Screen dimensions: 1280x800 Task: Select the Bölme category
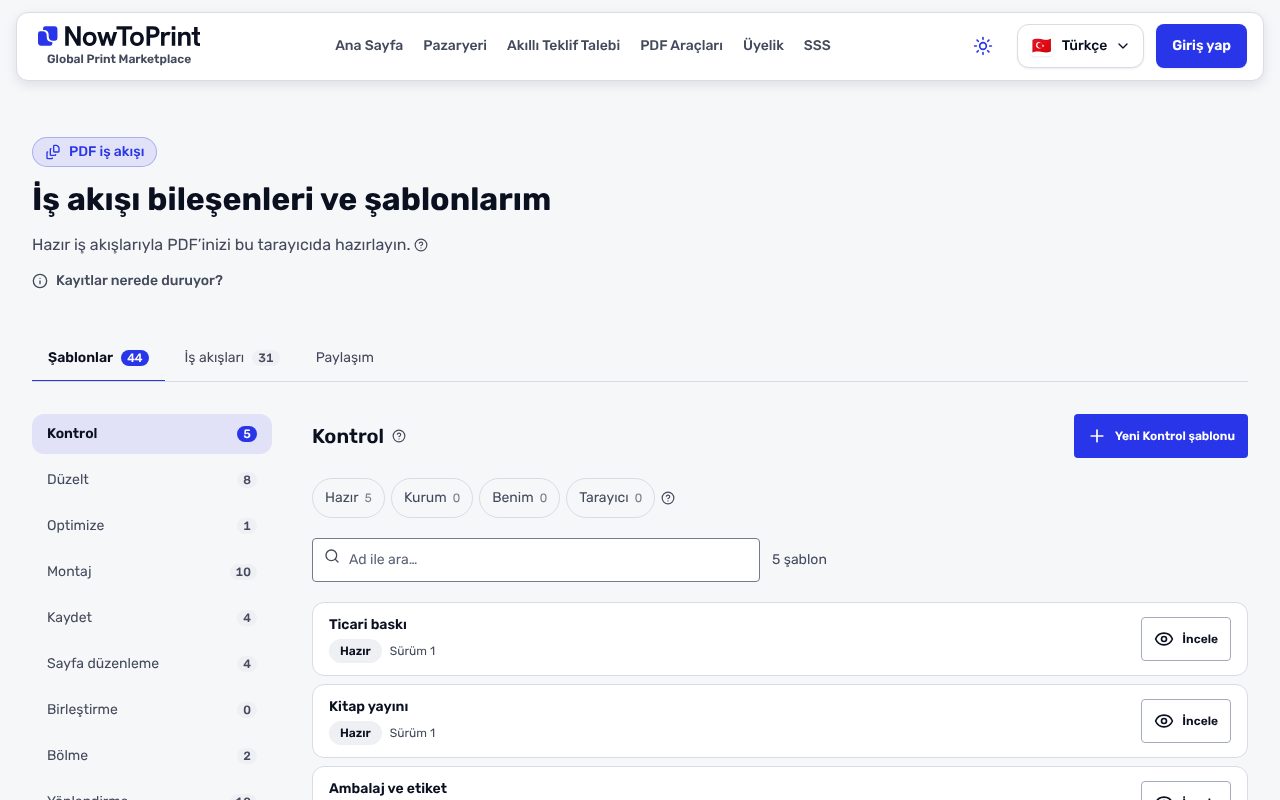152,756
